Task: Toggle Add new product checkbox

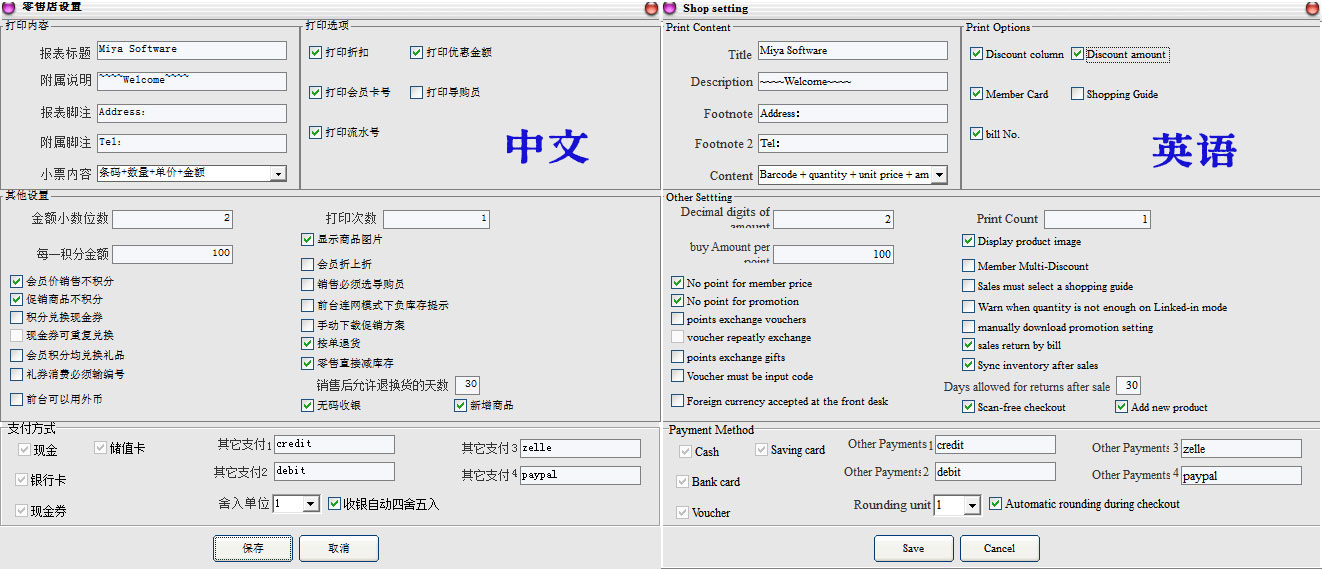Action: coord(1122,407)
